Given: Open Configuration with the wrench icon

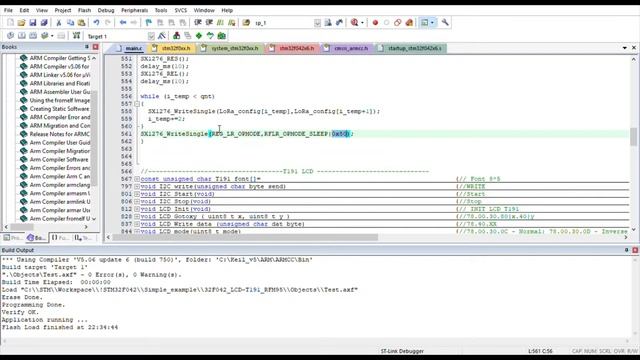Looking at the screenshot, I should click(445, 23).
